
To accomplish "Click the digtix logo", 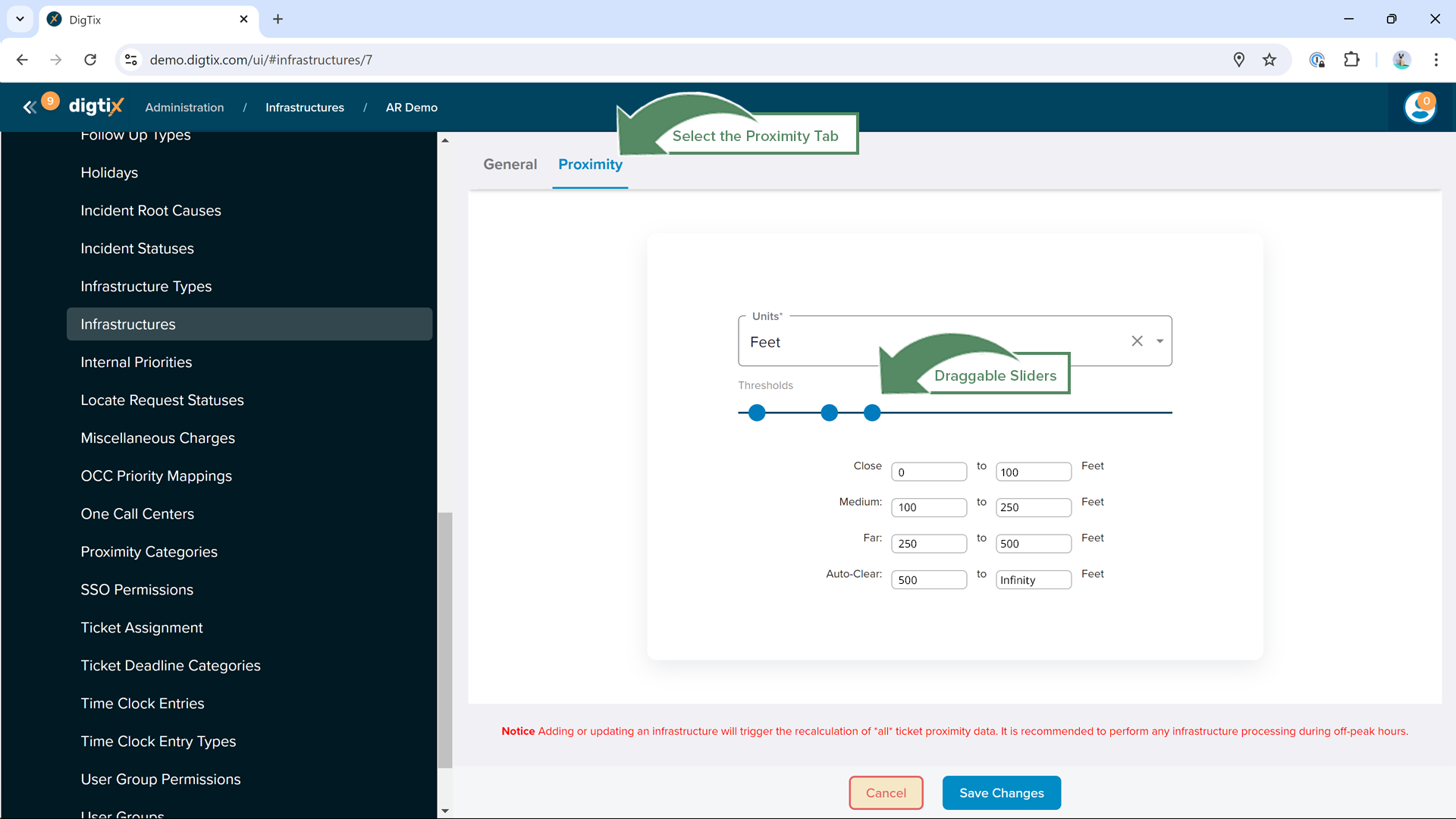I will click(96, 107).
